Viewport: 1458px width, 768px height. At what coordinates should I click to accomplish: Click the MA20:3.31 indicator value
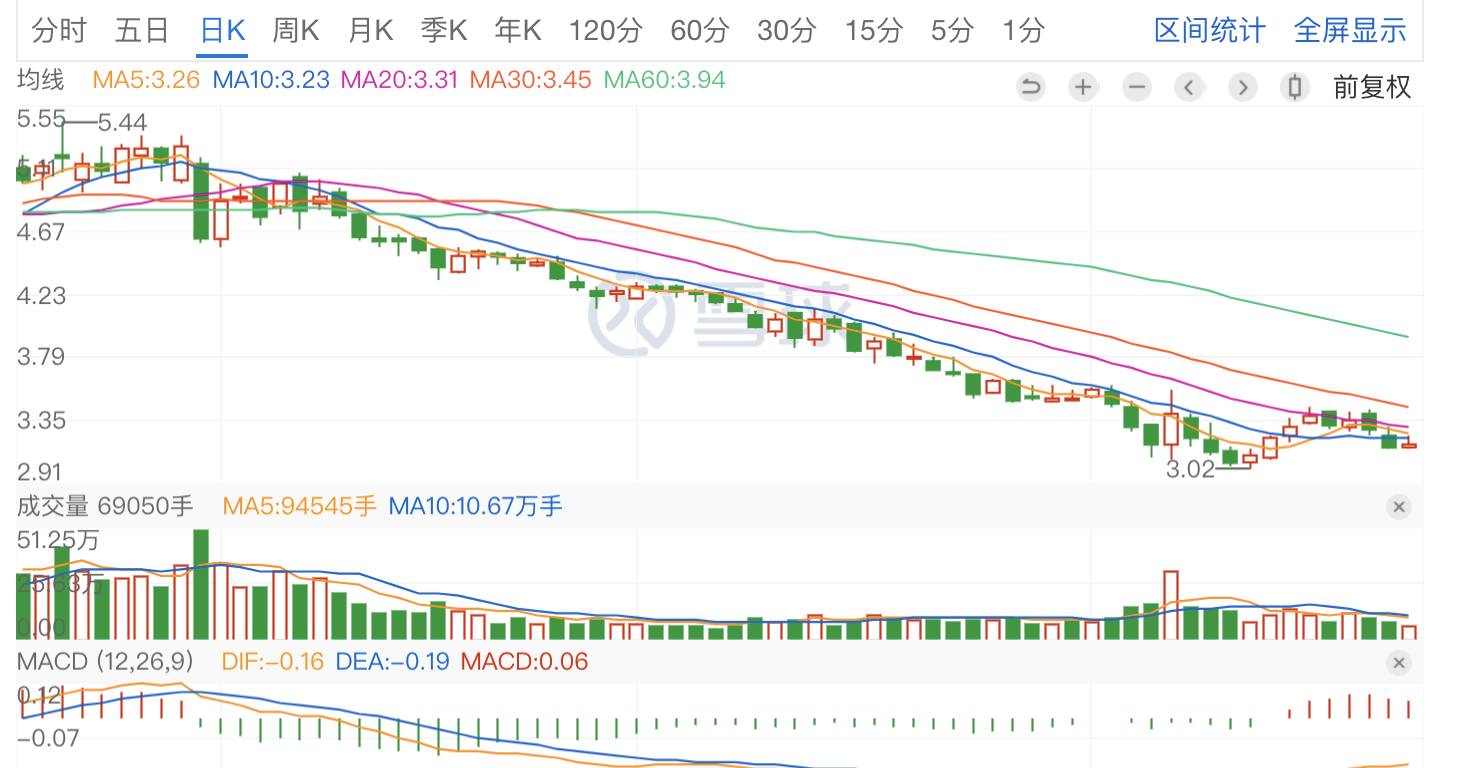pyautogui.click(x=401, y=79)
